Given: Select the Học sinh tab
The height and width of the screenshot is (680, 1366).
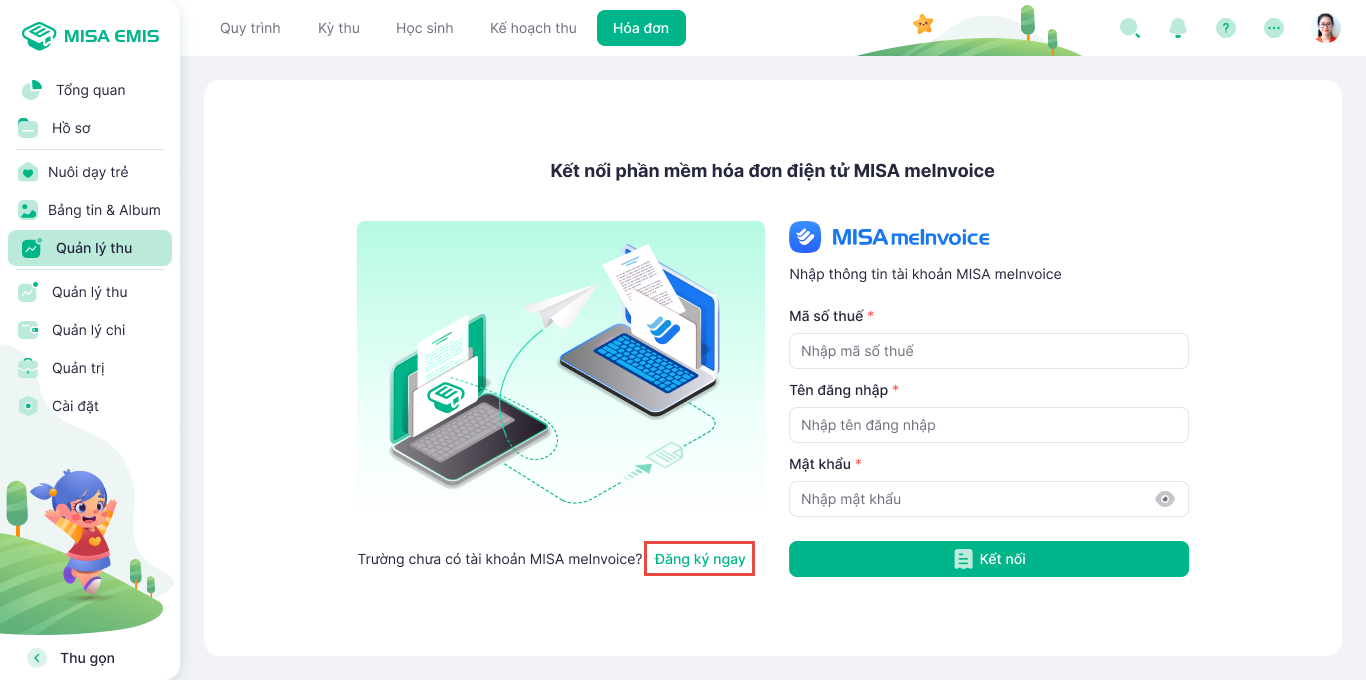Looking at the screenshot, I should [425, 28].
